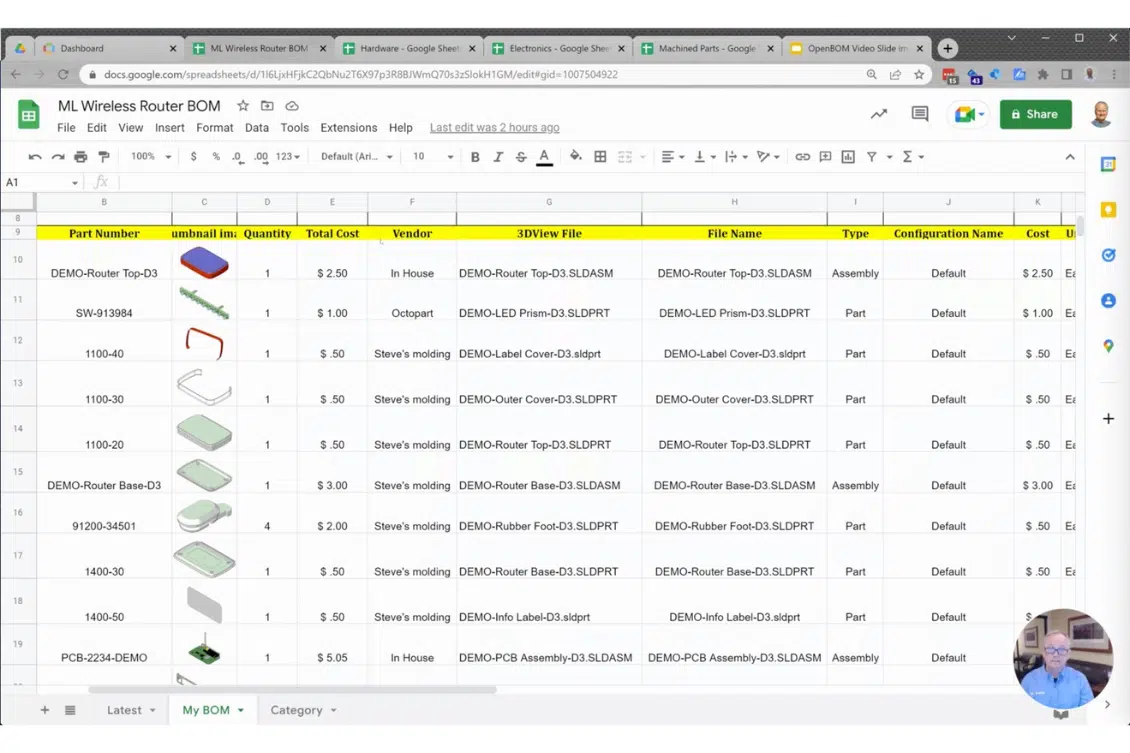This screenshot has height=753, width=1130.
Task: Reload the page
Action: pos(63,74)
